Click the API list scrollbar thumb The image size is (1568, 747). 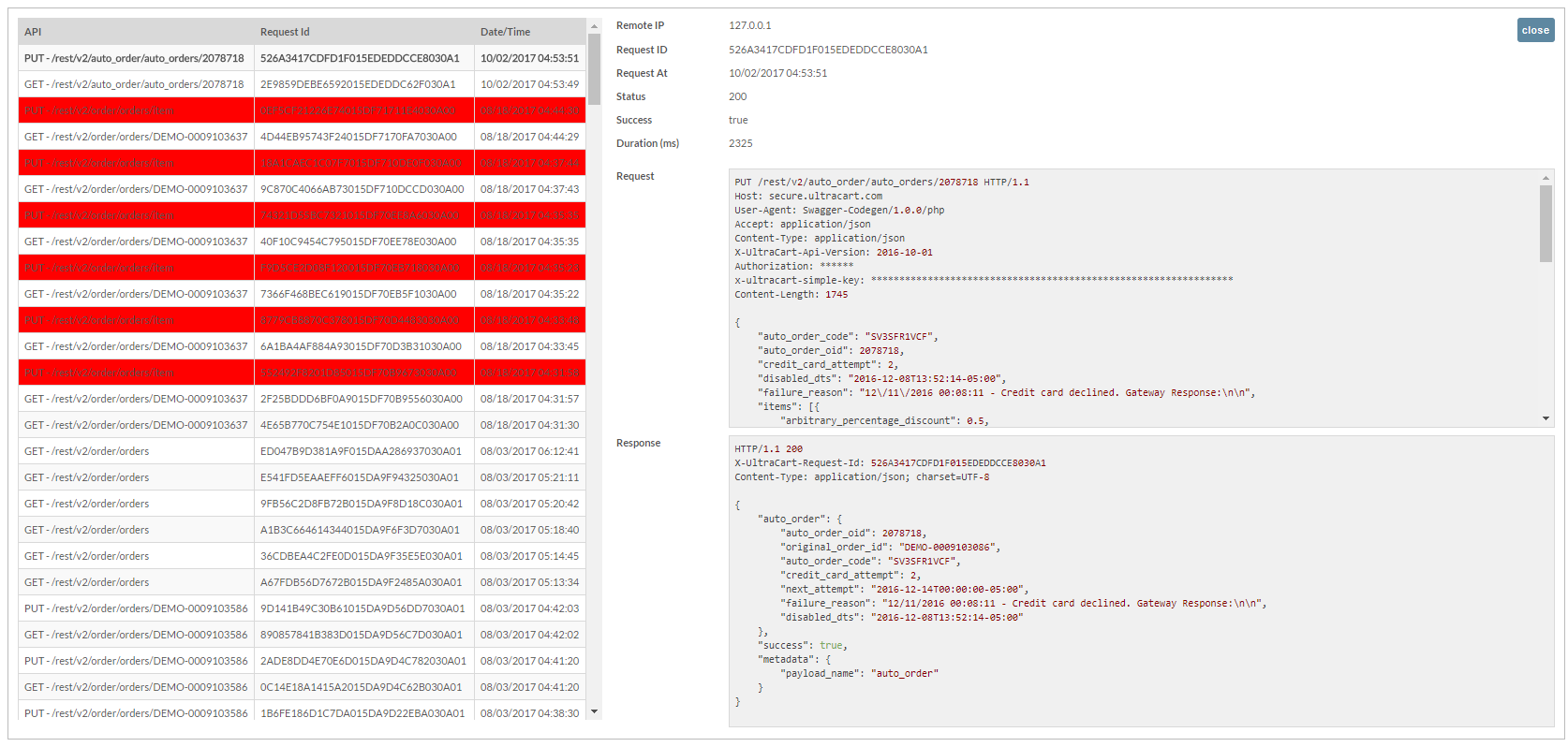coord(594,67)
